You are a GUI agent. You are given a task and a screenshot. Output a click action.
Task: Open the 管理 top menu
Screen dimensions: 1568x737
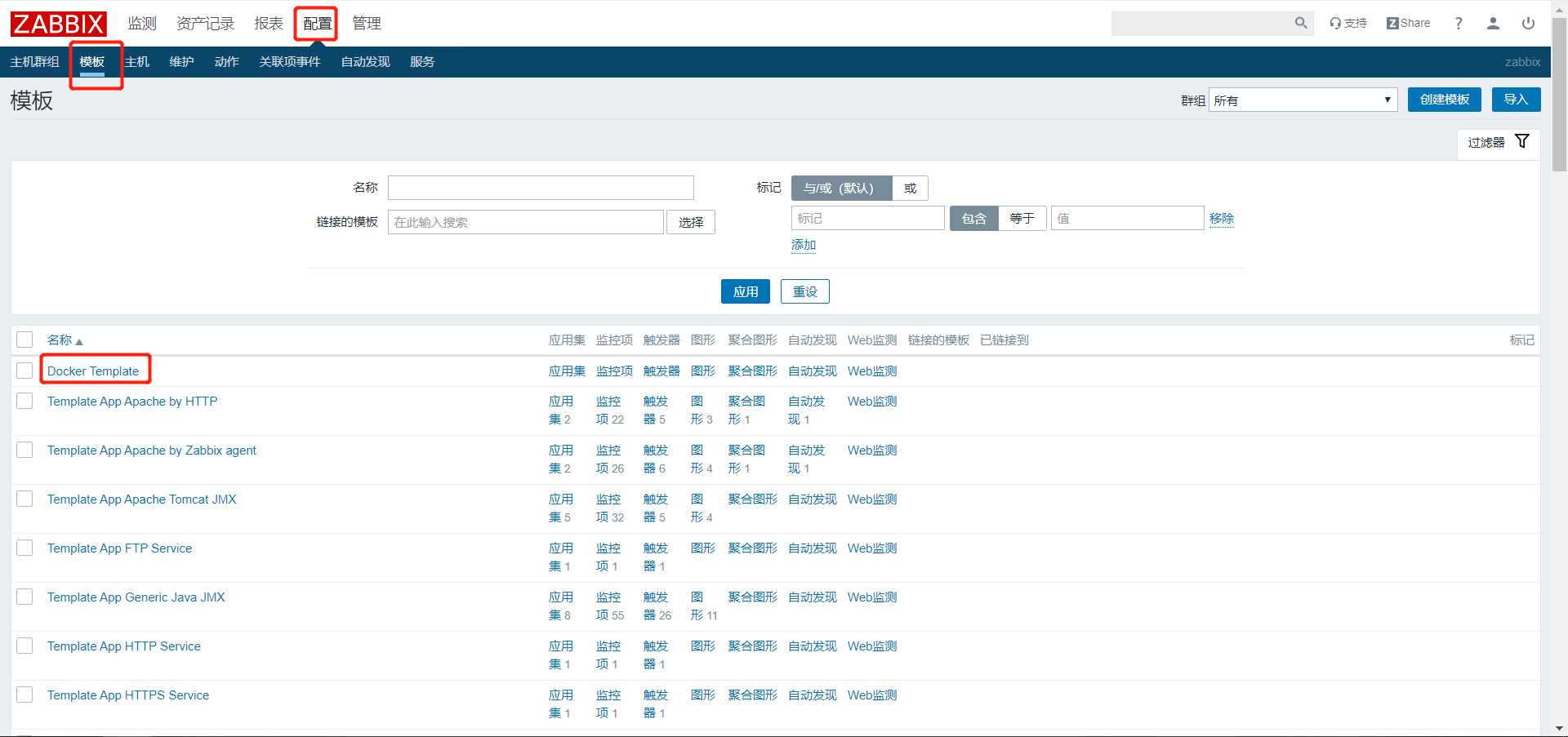(x=367, y=24)
